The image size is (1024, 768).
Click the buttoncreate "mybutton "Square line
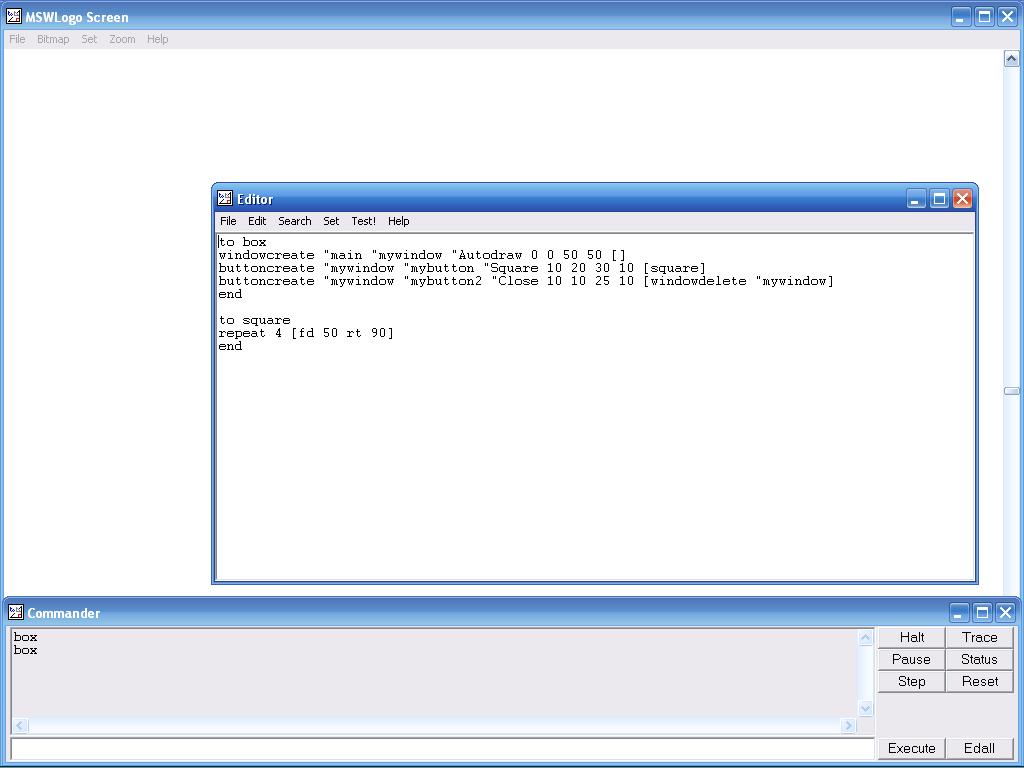click(x=462, y=268)
